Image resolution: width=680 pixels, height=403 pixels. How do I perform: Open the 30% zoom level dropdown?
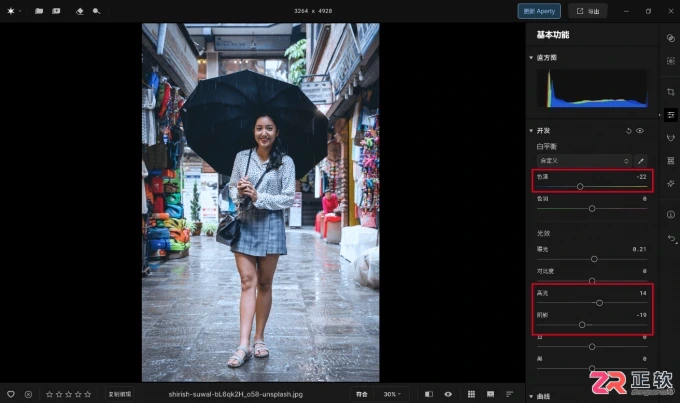[392, 394]
